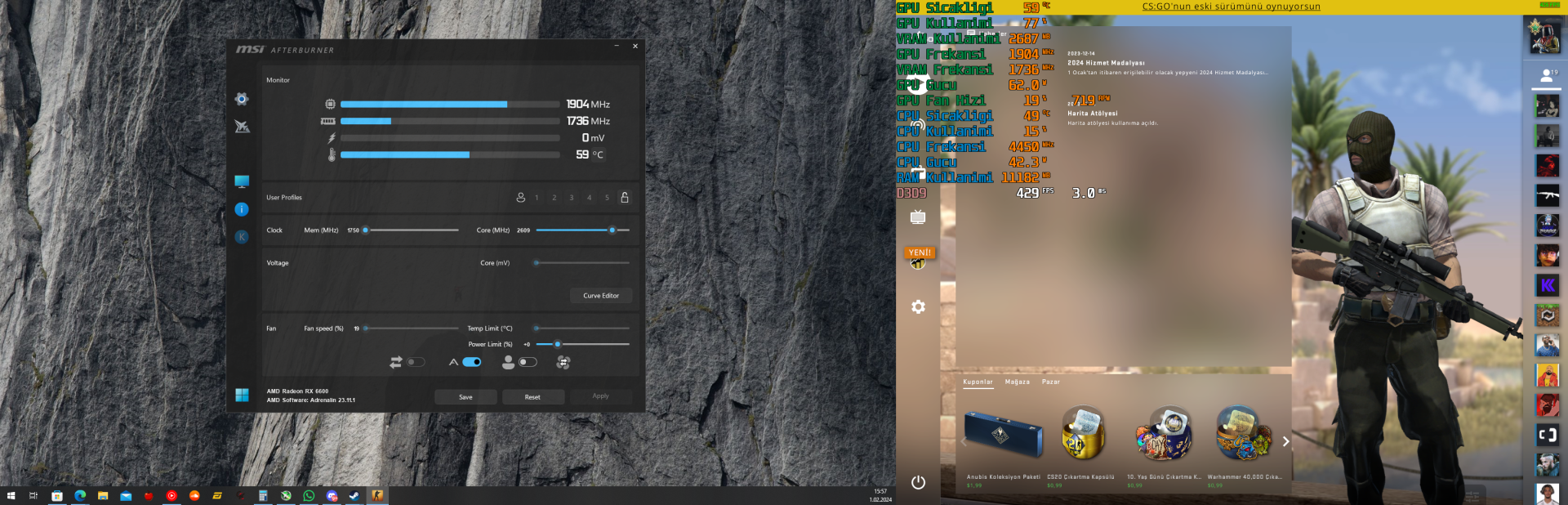Image resolution: width=1568 pixels, height=505 pixels.
Task: Open the 2024 Hizmet Madalyası news item
Action: click(x=1168, y=63)
